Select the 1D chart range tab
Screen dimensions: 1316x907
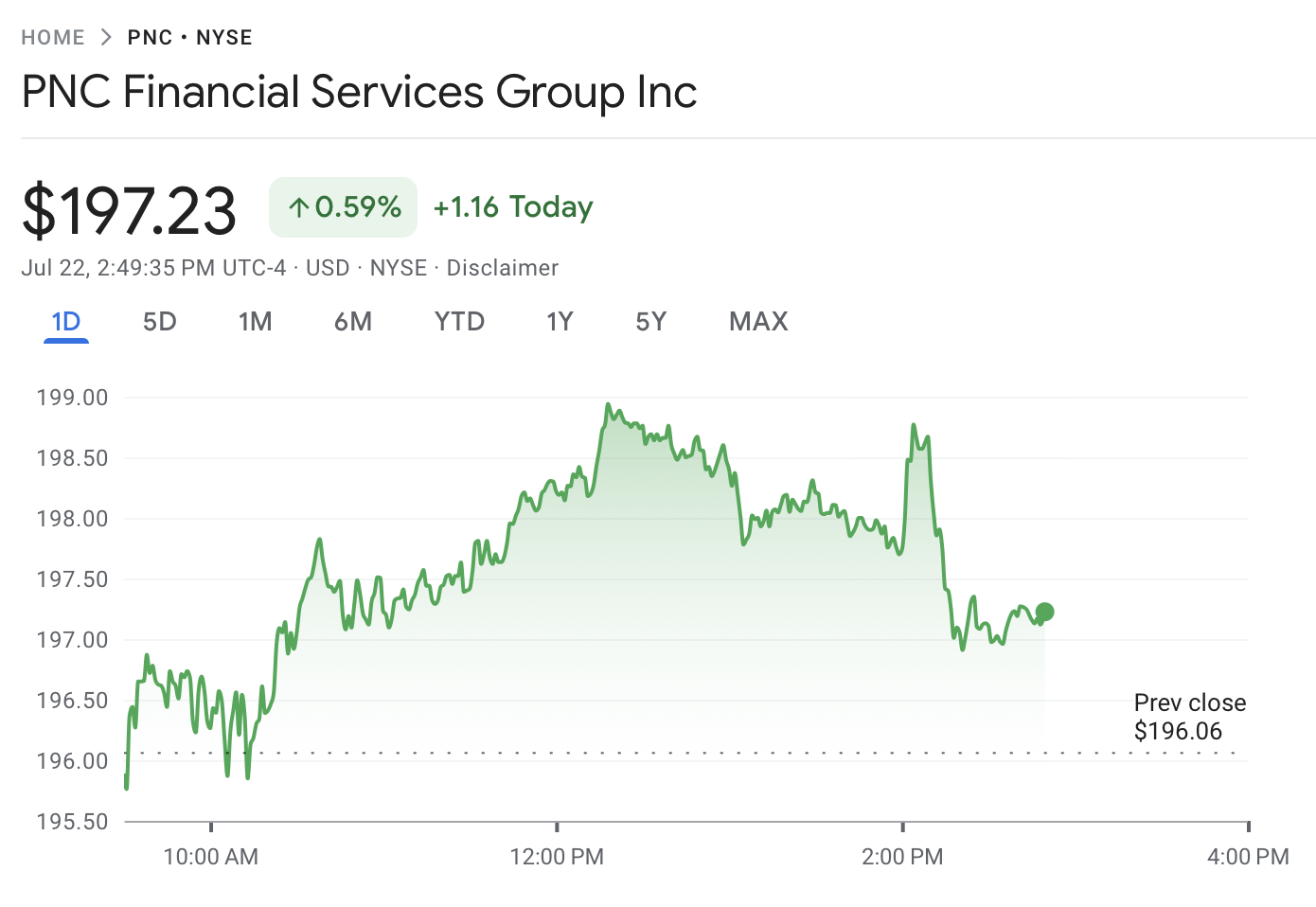tap(66, 322)
